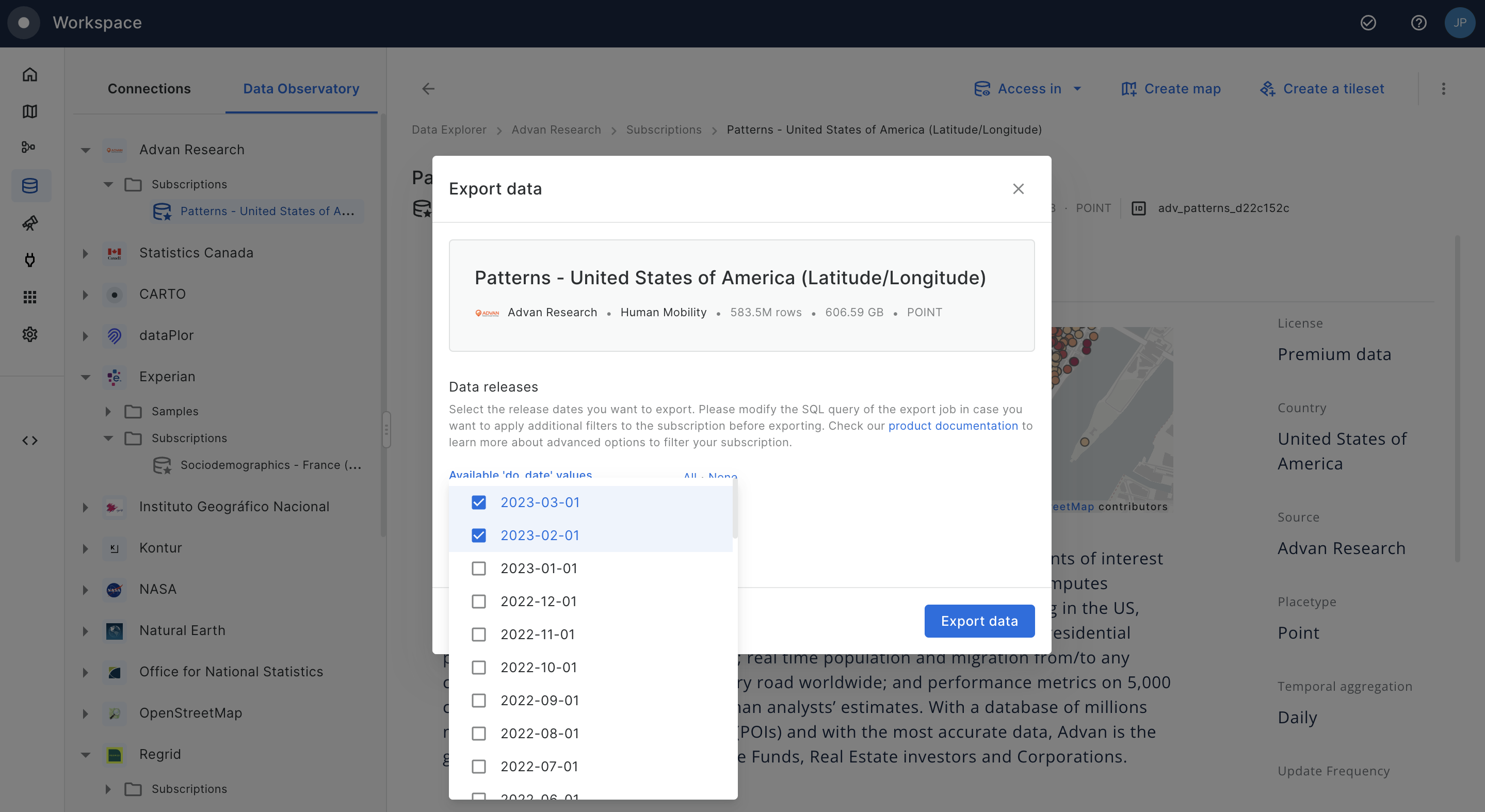
Task: Click the dataPlor fingerprint logo icon
Action: (115, 335)
